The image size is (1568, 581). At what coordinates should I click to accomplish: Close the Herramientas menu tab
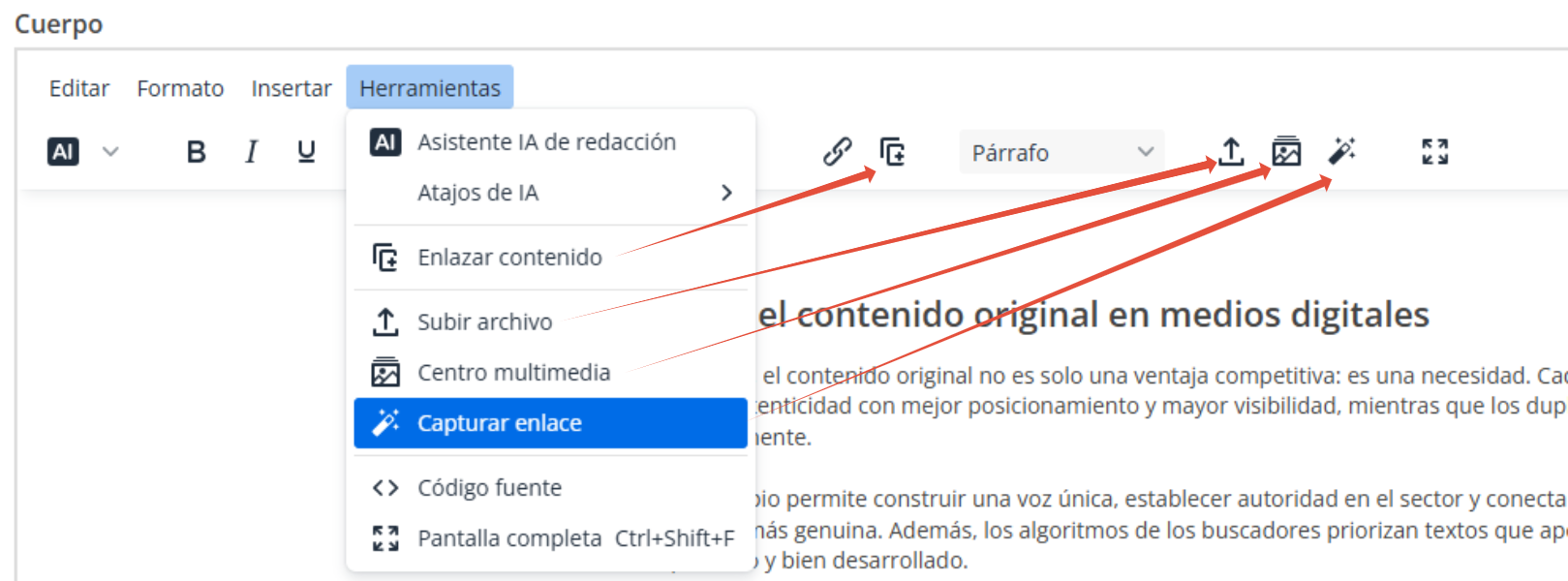pyautogui.click(x=430, y=88)
